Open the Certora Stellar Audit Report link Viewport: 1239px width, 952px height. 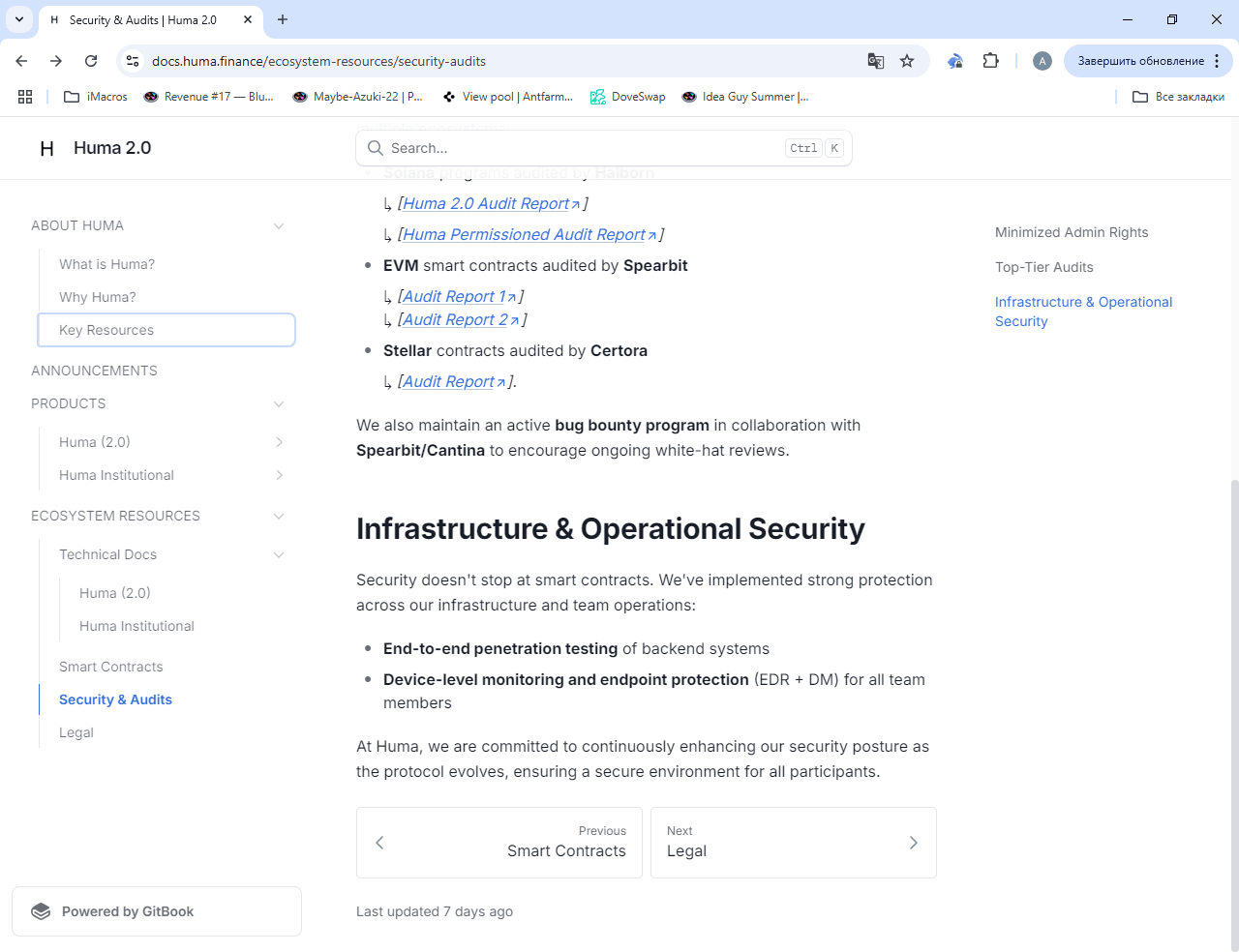(454, 381)
